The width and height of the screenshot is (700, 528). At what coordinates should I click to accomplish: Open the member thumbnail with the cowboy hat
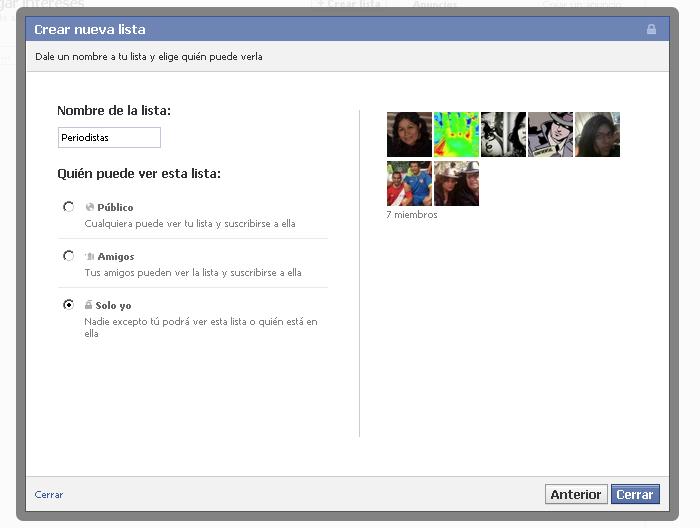click(x=456, y=183)
